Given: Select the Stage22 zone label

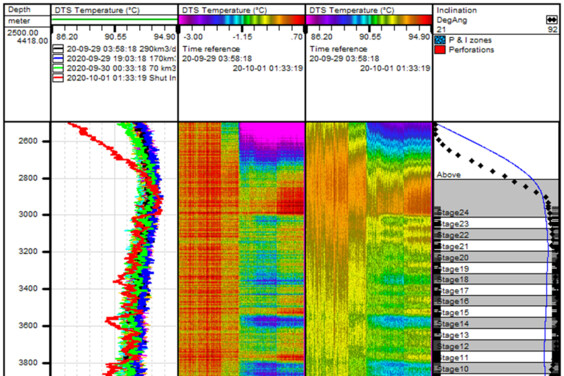Looking at the screenshot, I should tap(452, 235).
